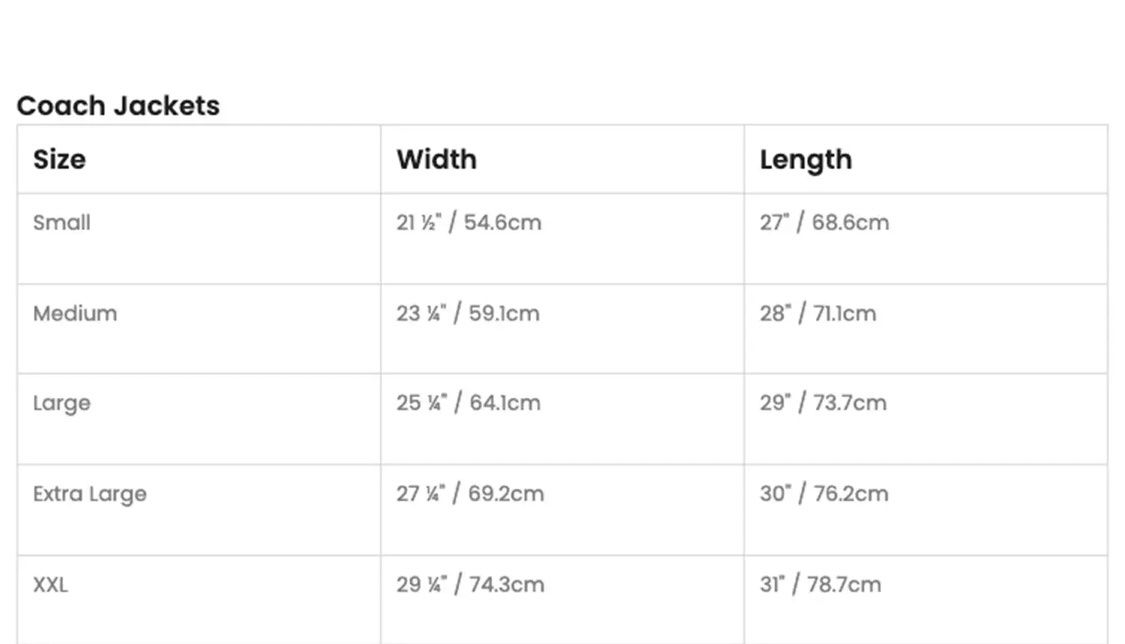
Task: Select the XXL width 74.3cm cell
Action: (562, 600)
